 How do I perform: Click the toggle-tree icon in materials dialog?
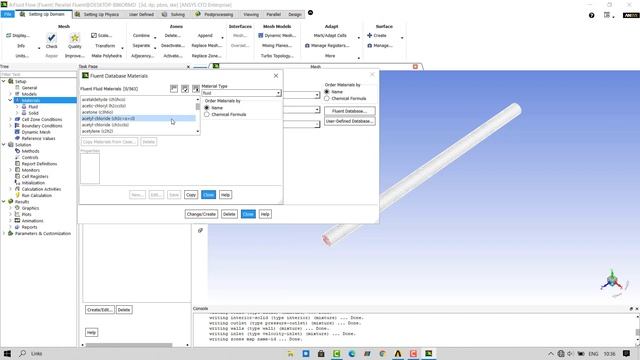pos(174,89)
